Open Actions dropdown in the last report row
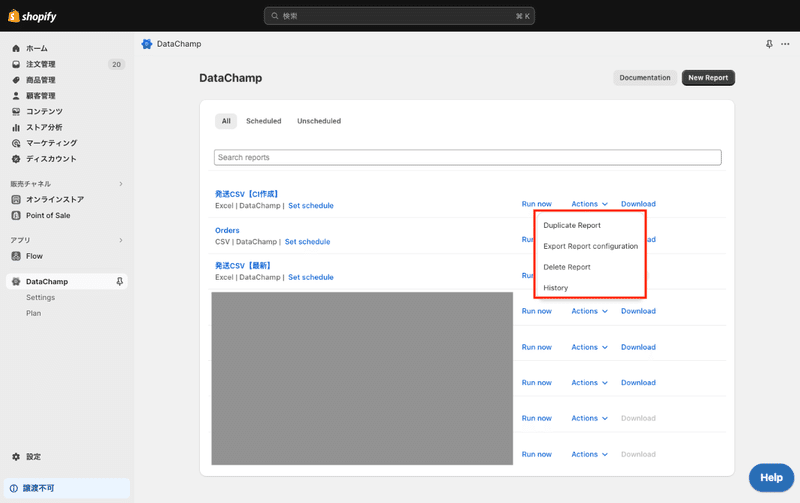Viewport: 800px width, 503px height. pyautogui.click(x=589, y=455)
